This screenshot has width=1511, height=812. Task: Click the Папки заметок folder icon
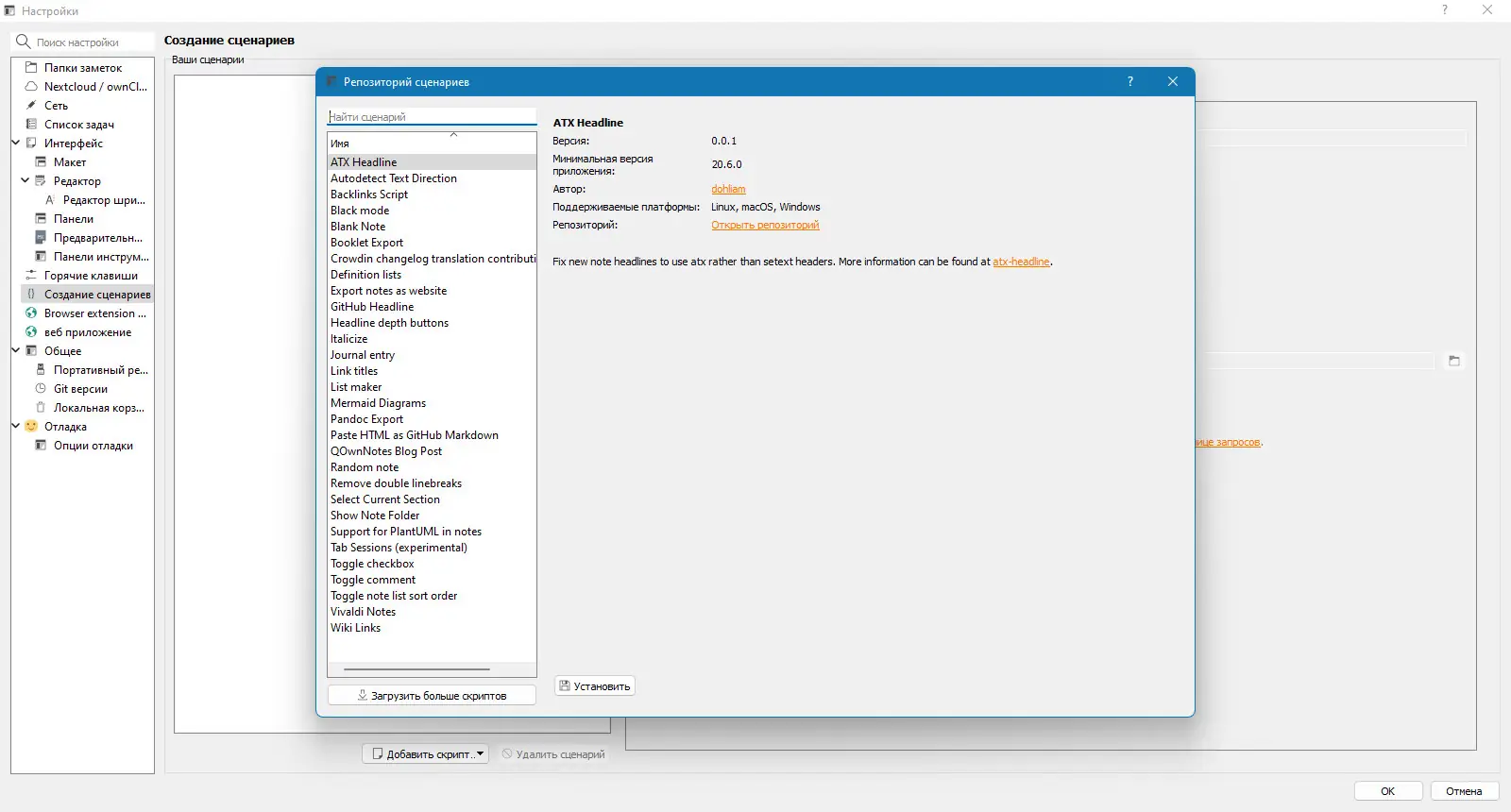[31, 68]
